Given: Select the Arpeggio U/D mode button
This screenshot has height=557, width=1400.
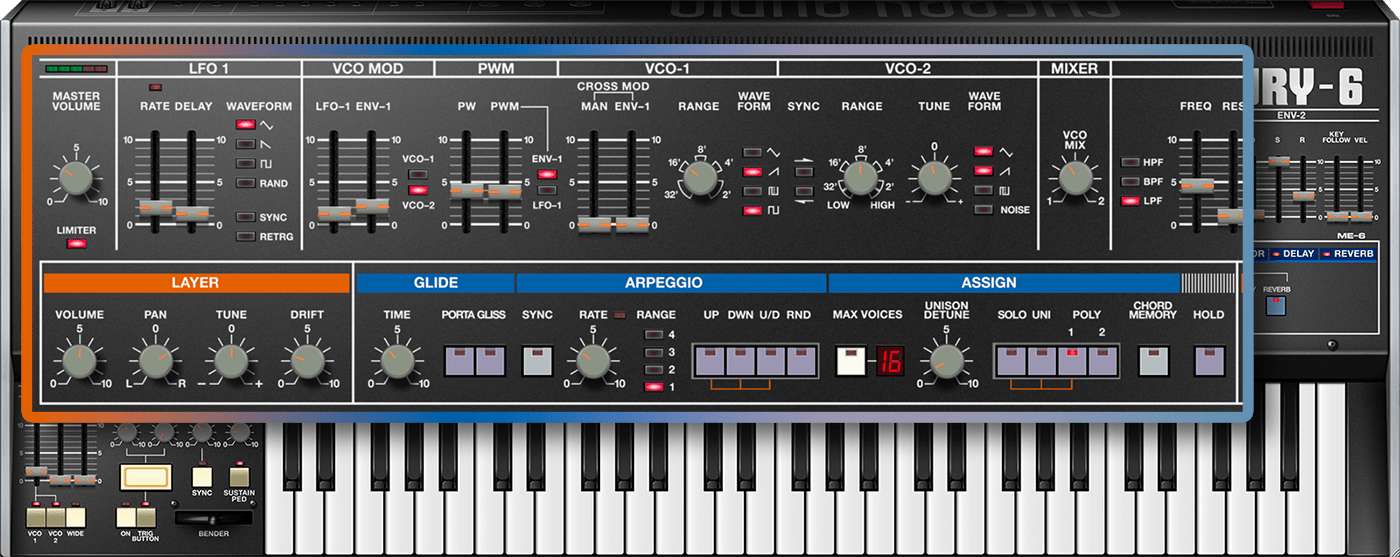Looking at the screenshot, I should 771,360.
